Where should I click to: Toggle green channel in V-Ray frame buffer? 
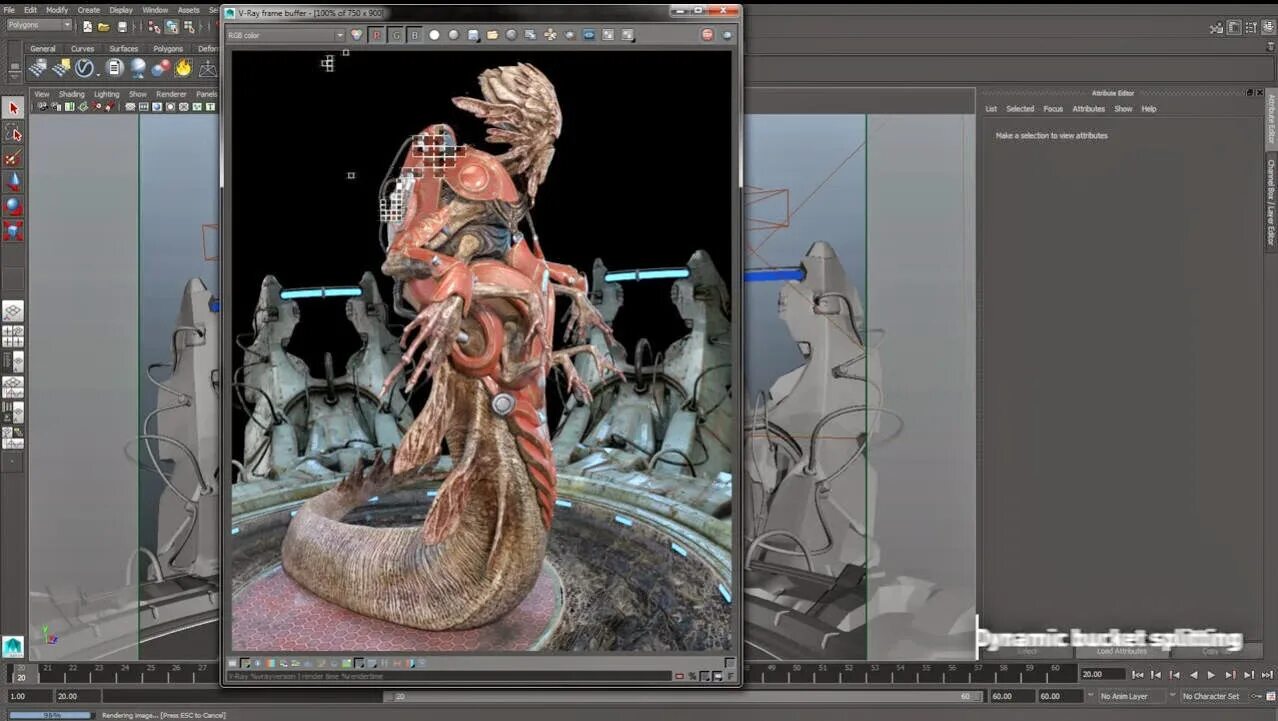[x=396, y=35]
